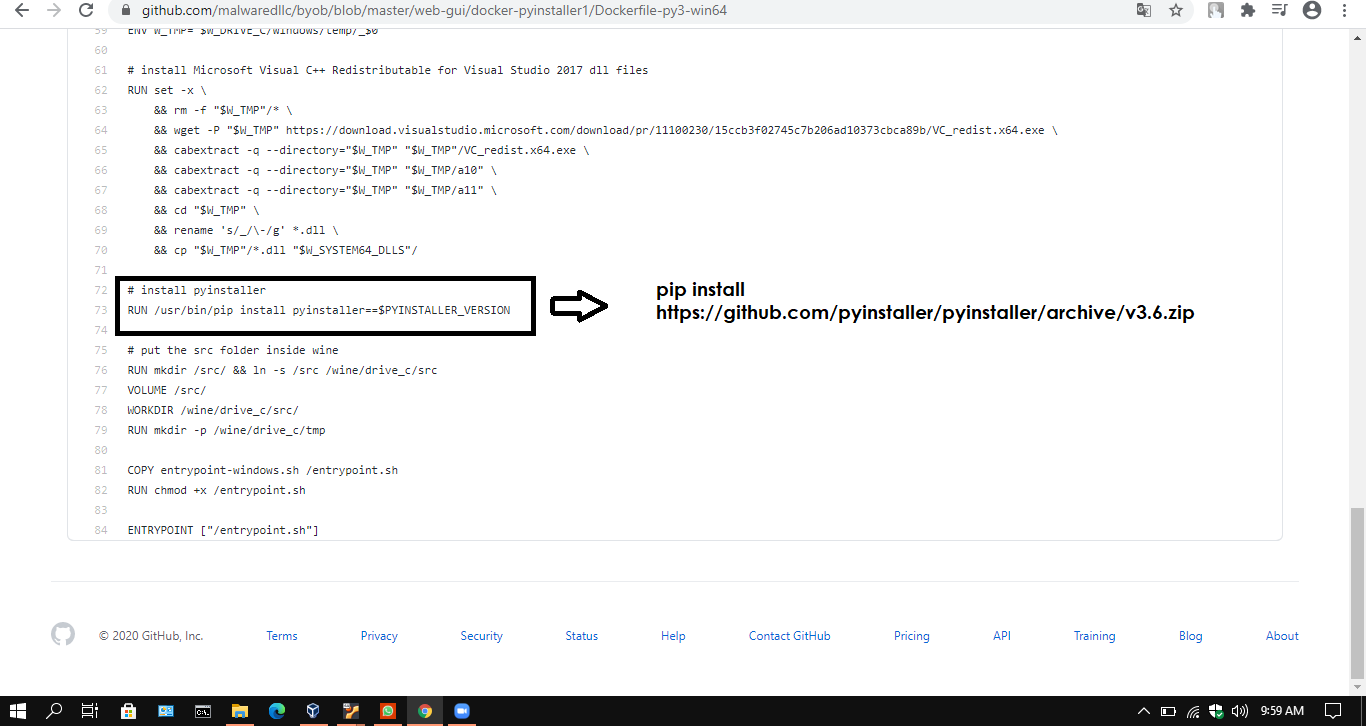Open Chrome's three-dot customize menu

[x=1344, y=12]
